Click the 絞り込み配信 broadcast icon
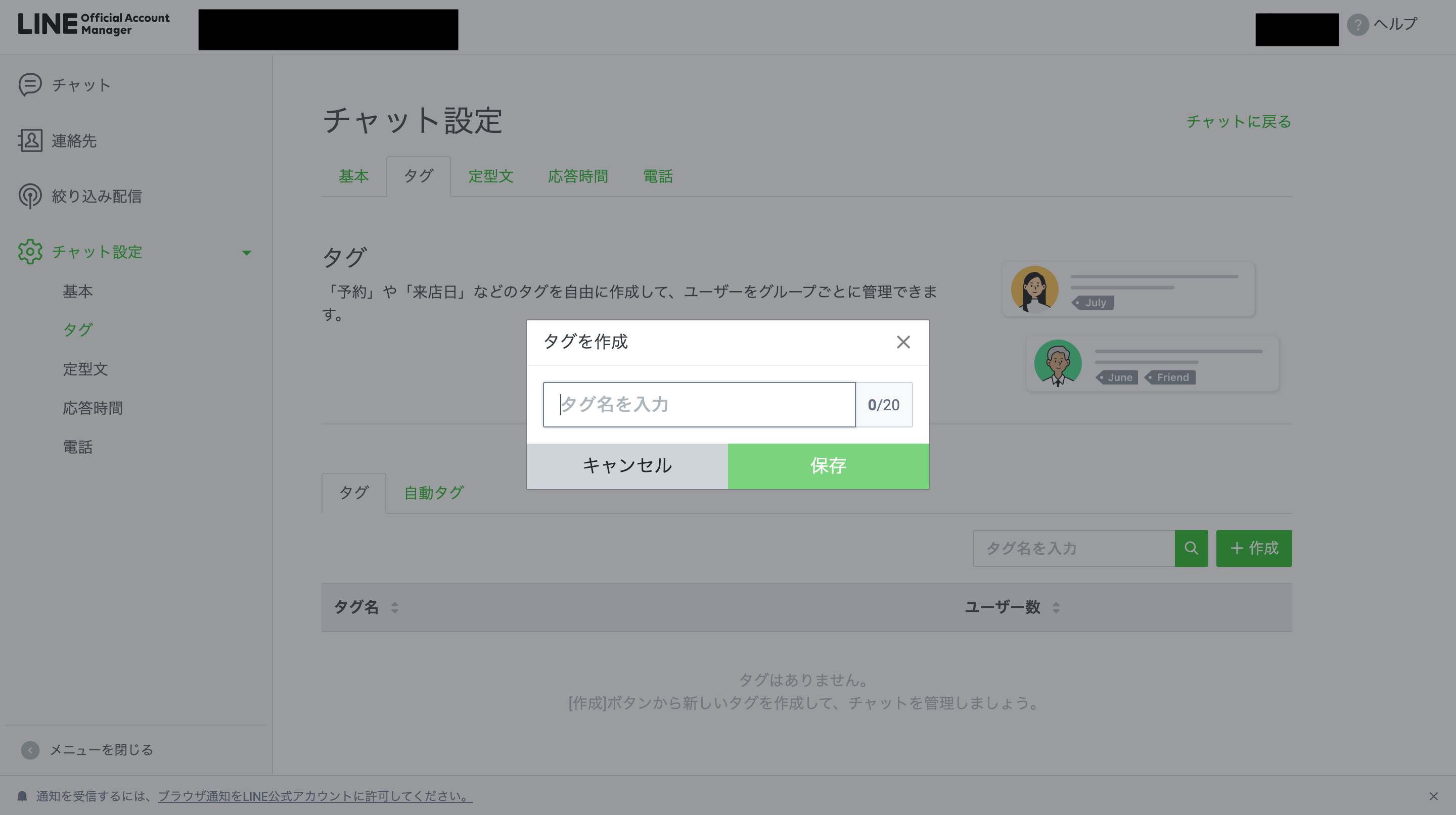The width and height of the screenshot is (1456, 815). point(30,196)
